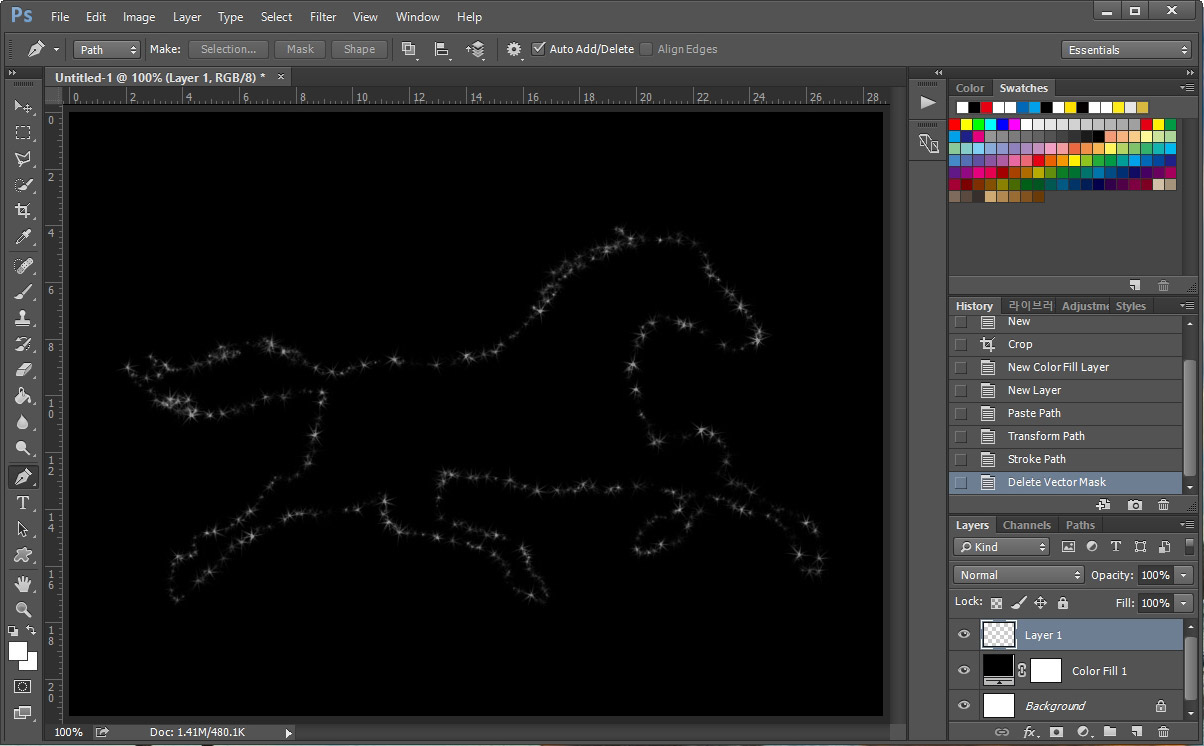Open the Image menu
This screenshot has height=746, width=1204.
pos(139,17)
